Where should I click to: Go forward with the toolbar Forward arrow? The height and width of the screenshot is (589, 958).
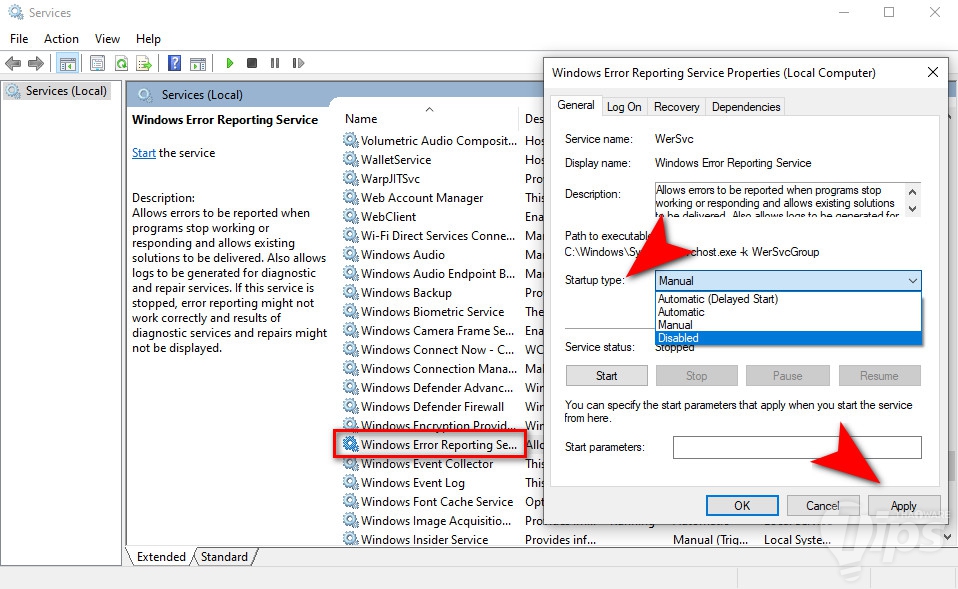pos(36,63)
